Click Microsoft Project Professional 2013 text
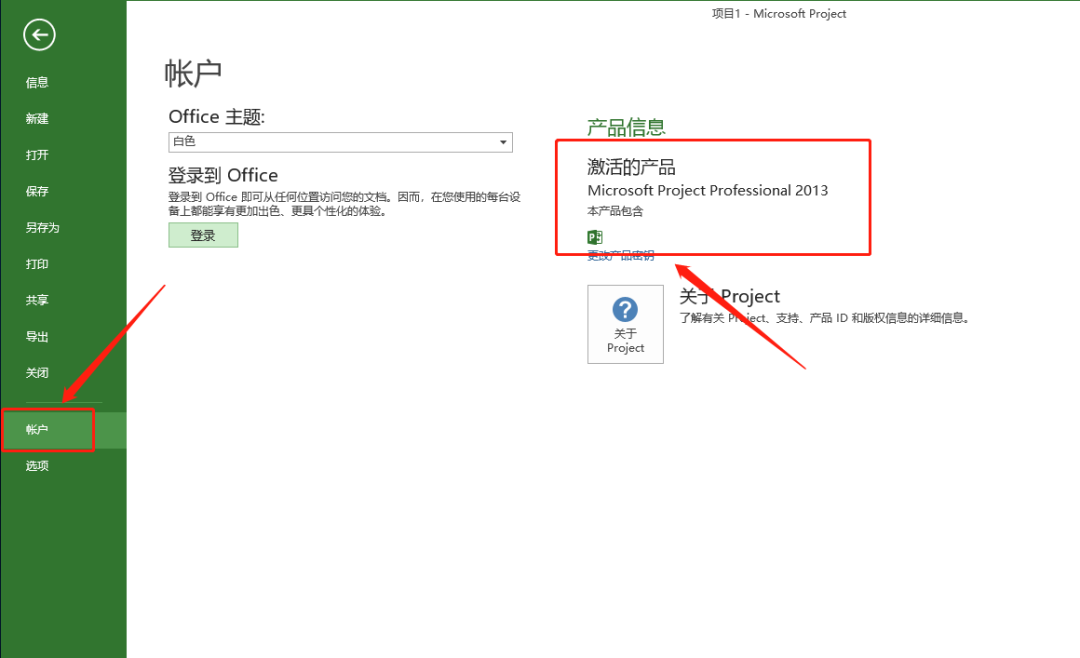The image size is (1080, 658). click(707, 191)
